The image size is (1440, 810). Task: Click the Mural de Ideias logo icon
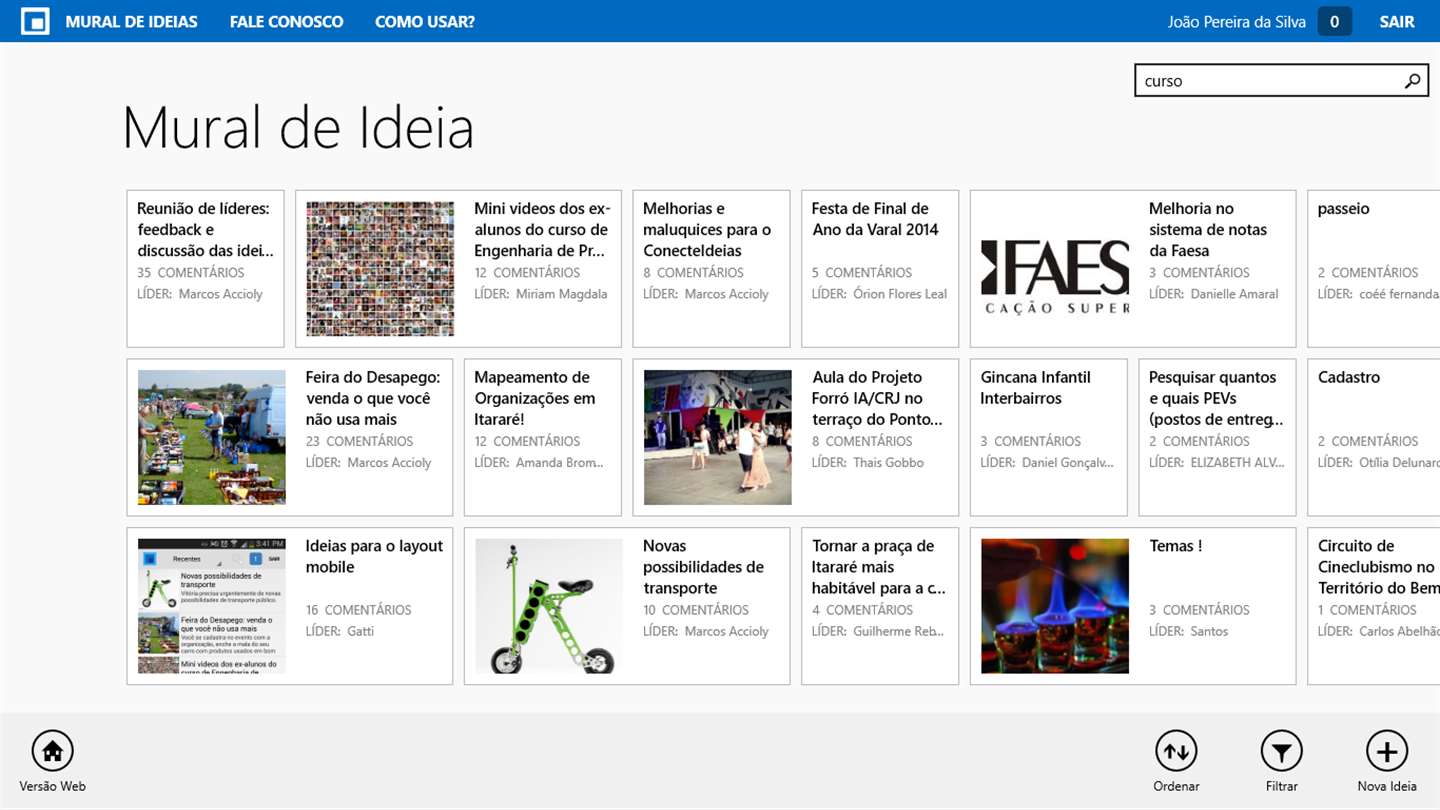tap(35, 21)
